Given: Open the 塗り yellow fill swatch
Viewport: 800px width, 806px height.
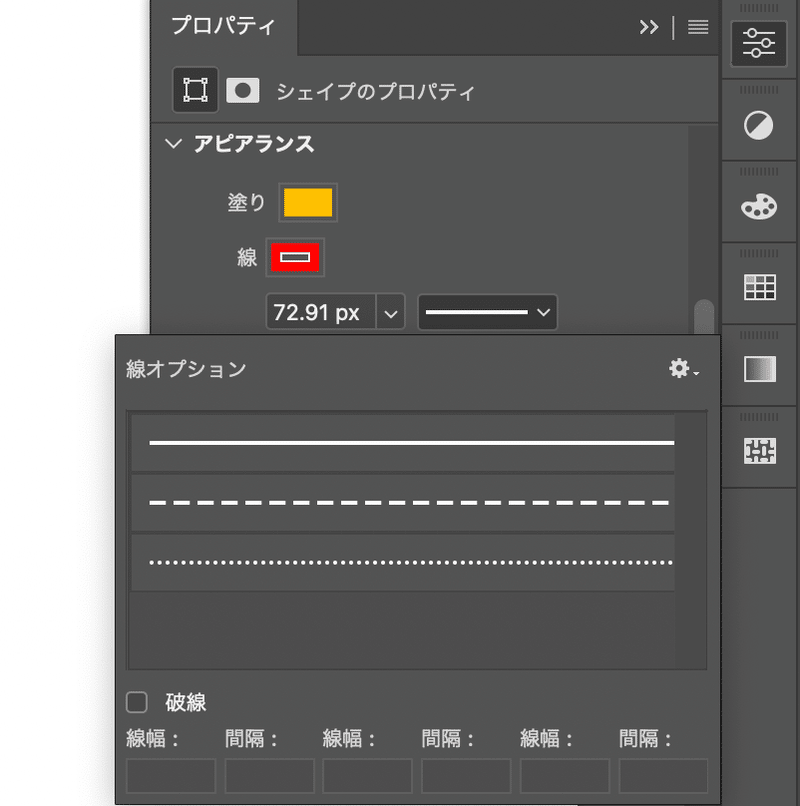Looking at the screenshot, I should tap(308, 203).
